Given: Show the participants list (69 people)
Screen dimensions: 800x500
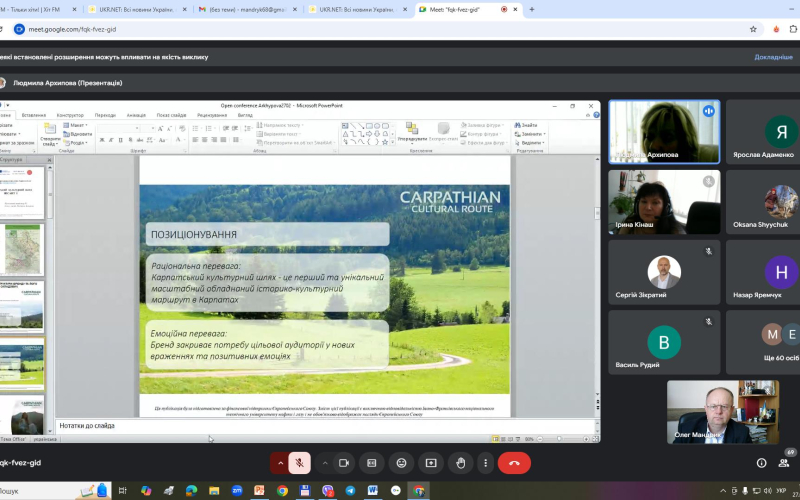Looking at the screenshot, I should (784, 463).
